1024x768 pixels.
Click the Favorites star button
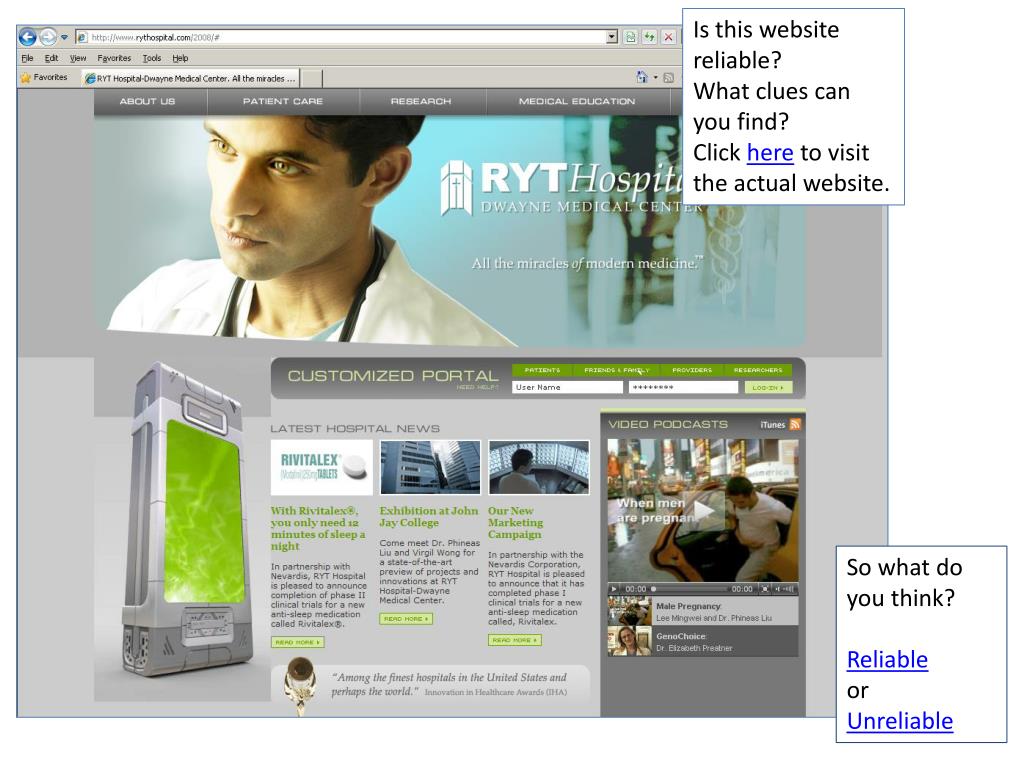point(44,78)
